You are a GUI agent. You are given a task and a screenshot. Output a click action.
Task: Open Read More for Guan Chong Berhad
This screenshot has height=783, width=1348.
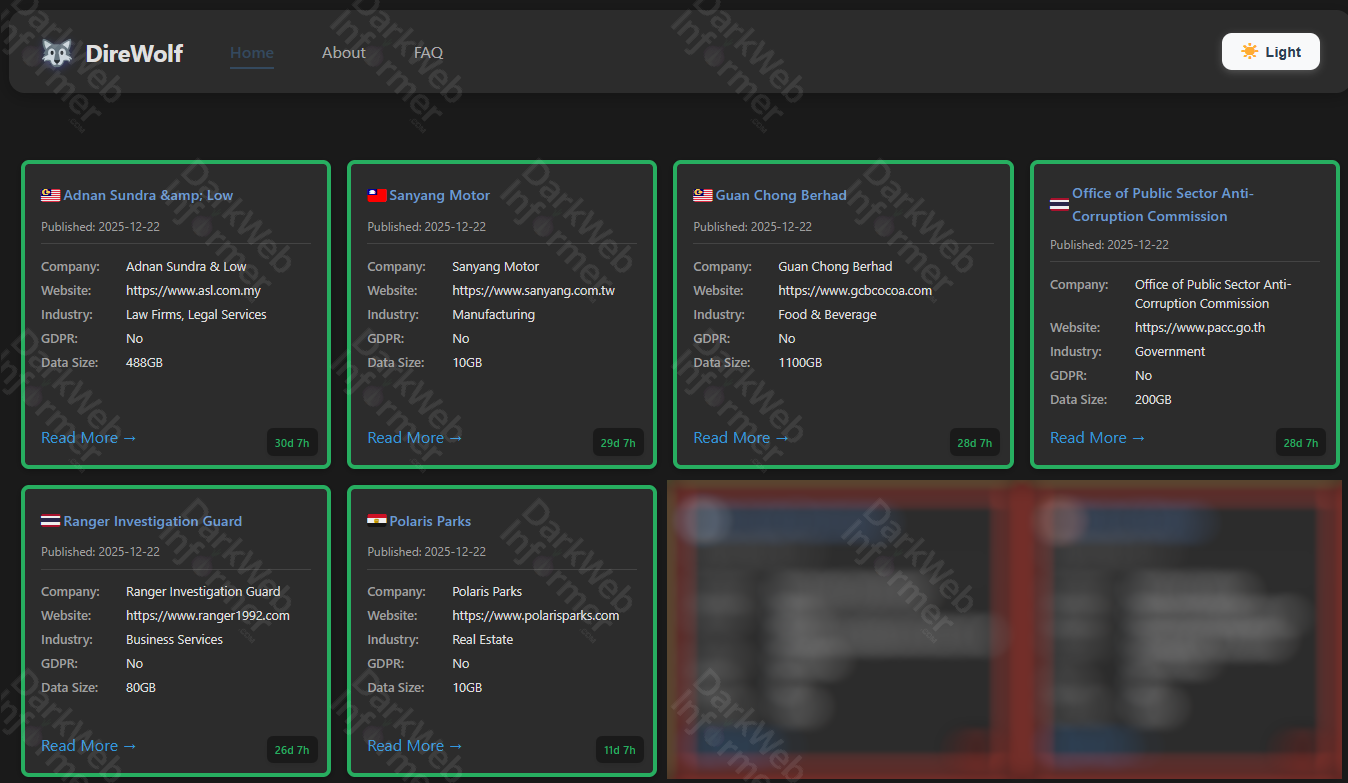pos(741,438)
